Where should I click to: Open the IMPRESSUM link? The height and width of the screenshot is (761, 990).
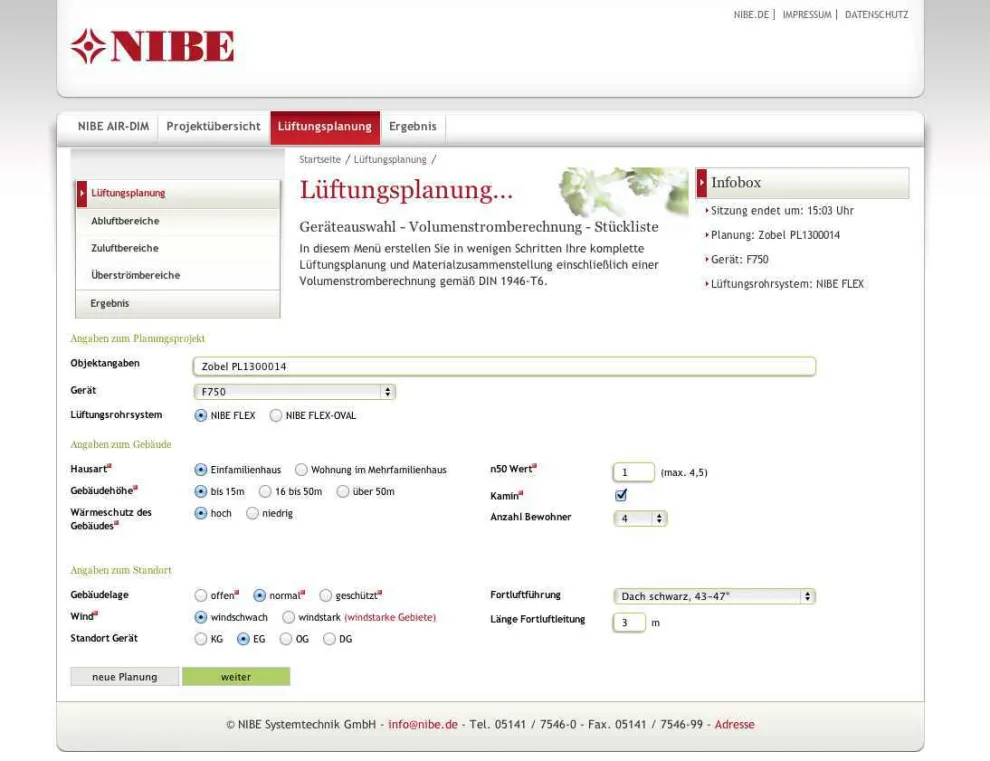807,15
